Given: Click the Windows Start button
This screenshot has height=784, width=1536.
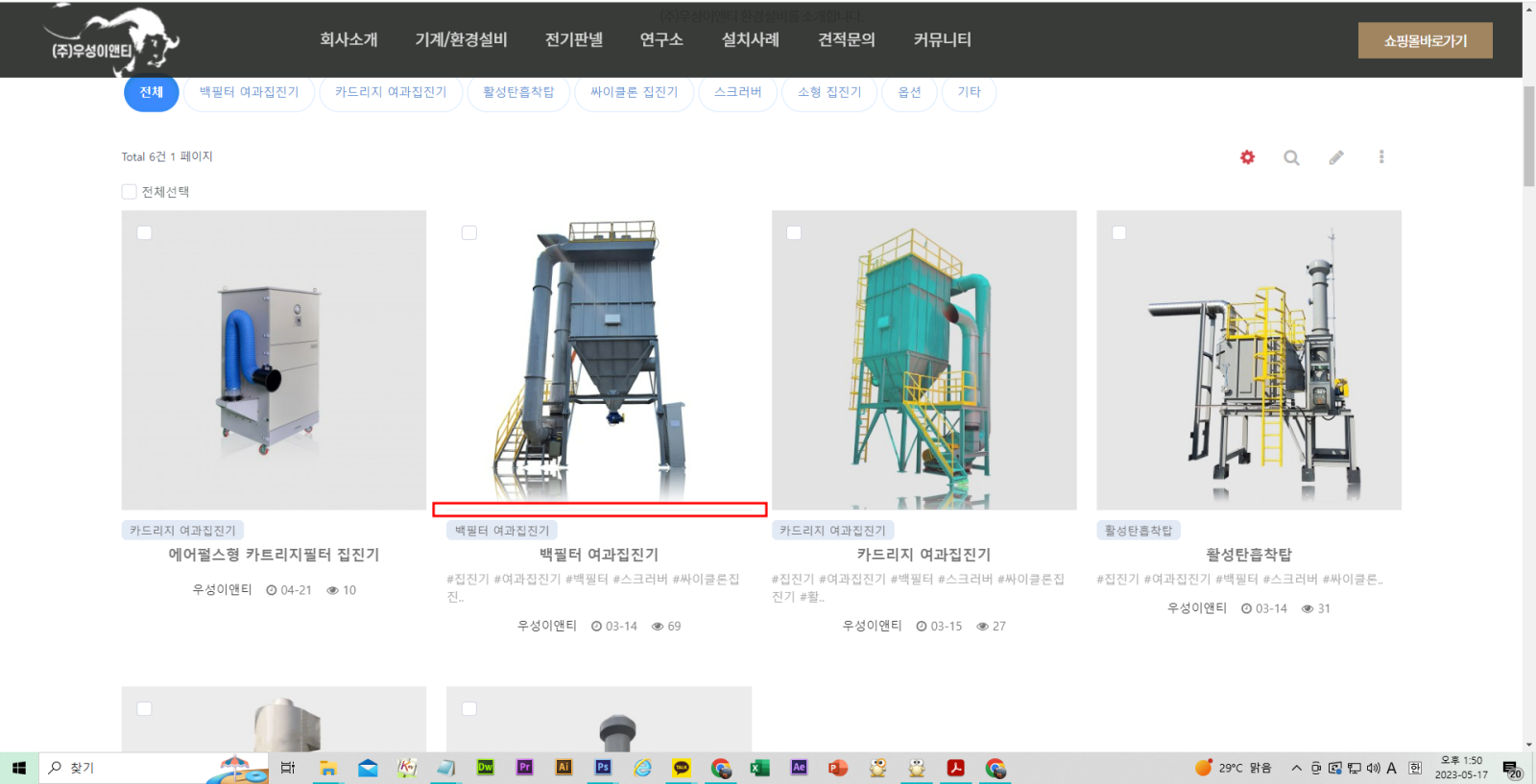Looking at the screenshot, I should tap(19, 768).
